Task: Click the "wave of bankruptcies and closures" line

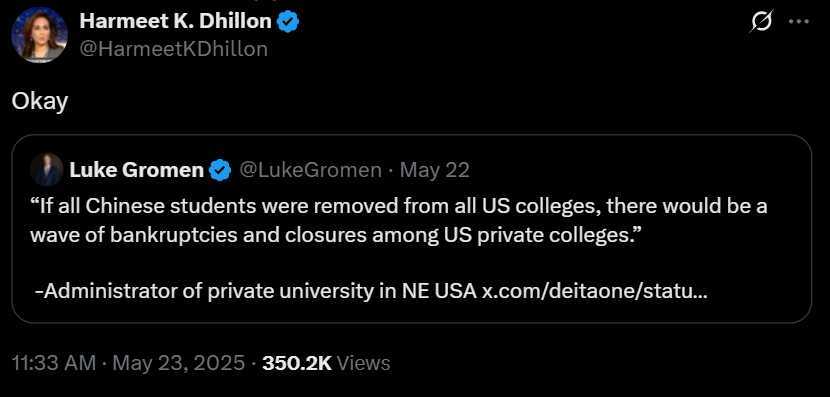Action: pos(336,235)
